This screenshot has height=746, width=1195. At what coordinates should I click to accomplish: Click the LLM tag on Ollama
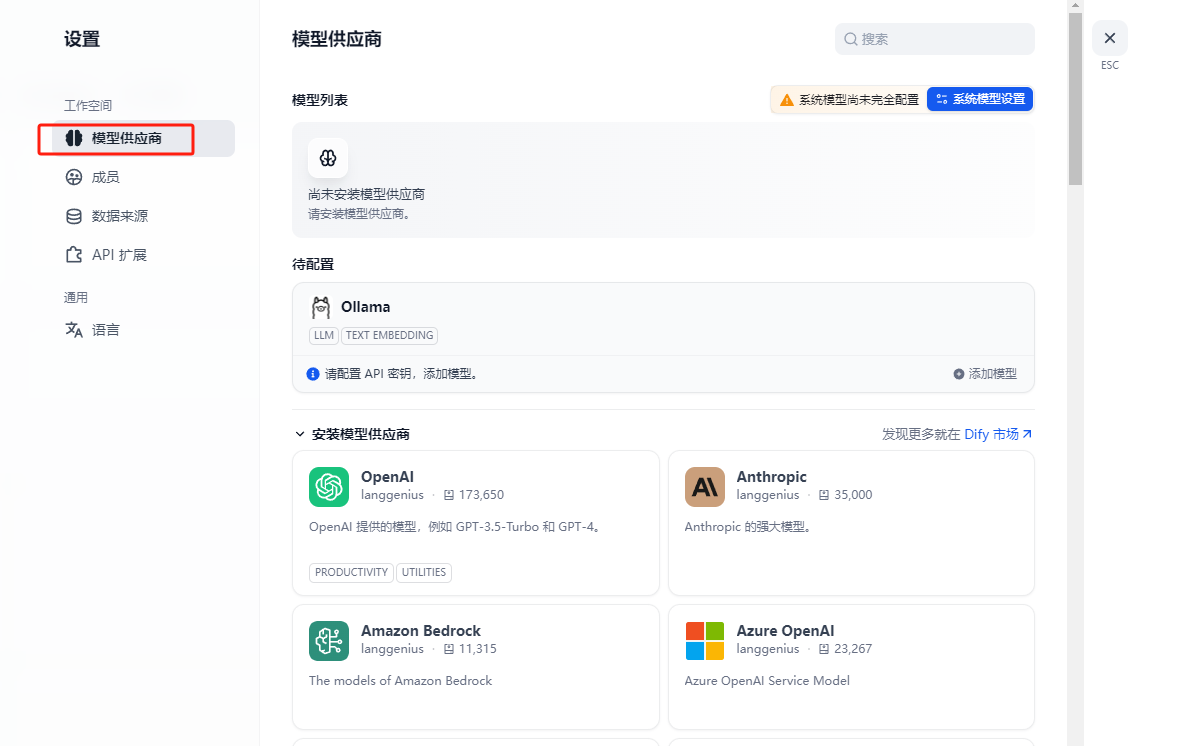coord(324,335)
